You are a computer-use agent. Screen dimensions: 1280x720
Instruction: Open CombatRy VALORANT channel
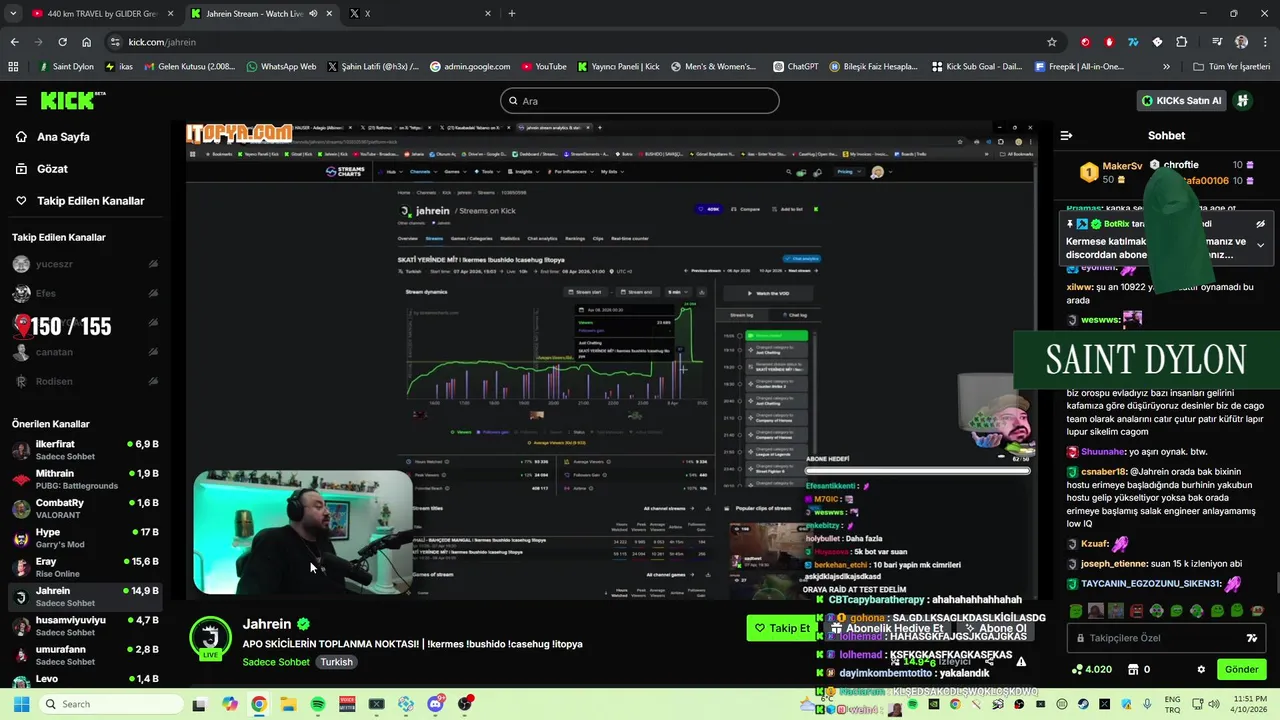(85, 508)
